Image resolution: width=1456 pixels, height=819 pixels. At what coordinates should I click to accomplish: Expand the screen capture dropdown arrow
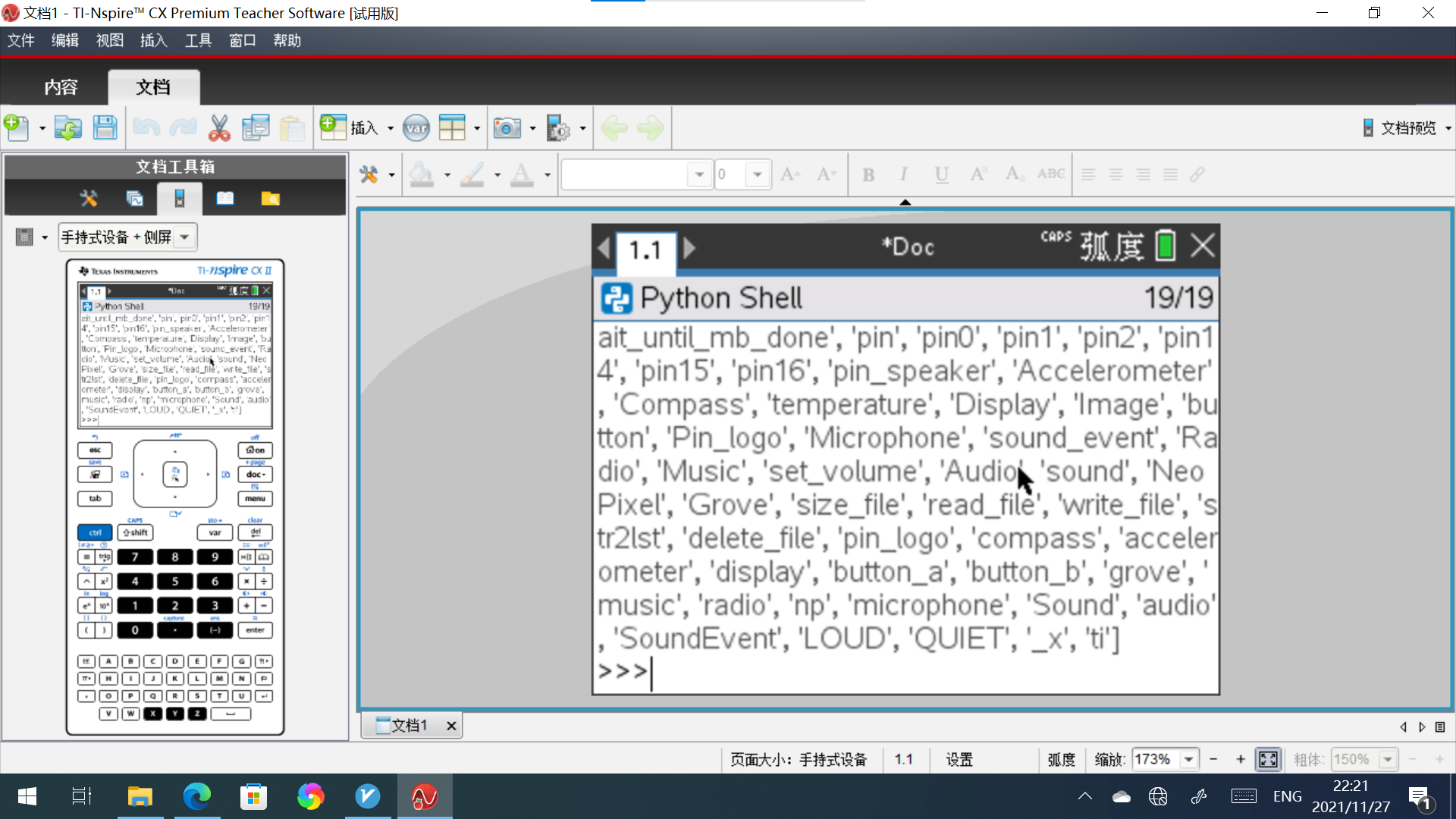coord(532,128)
